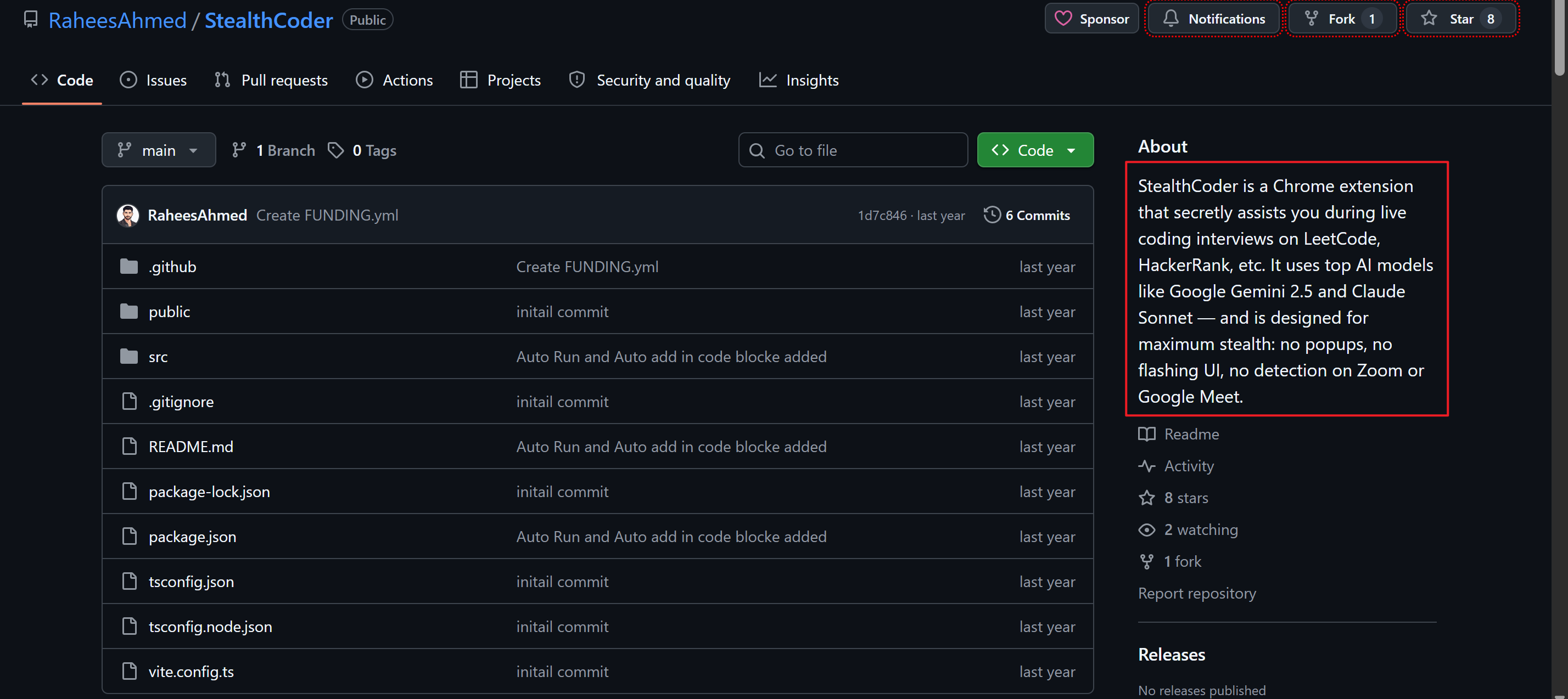Image resolution: width=1568 pixels, height=699 pixels.
Task: Click the package-lock.json file icon
Action: [x=129, y=492]
